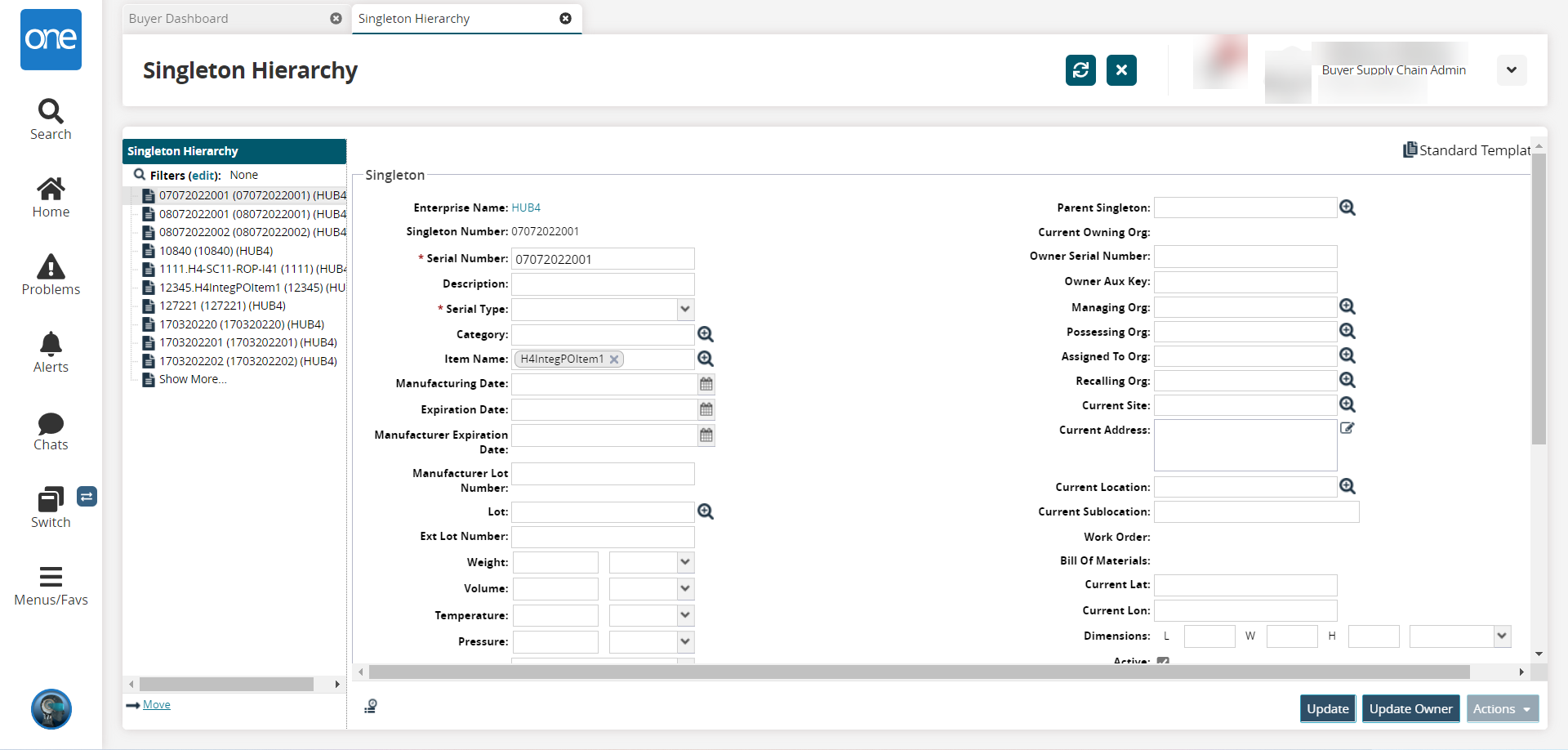Image resolution: width=1568 pixels, height=750 pixels.
Task: Click the Parent Singleton lookup icon
Action: pos(1347,208)
